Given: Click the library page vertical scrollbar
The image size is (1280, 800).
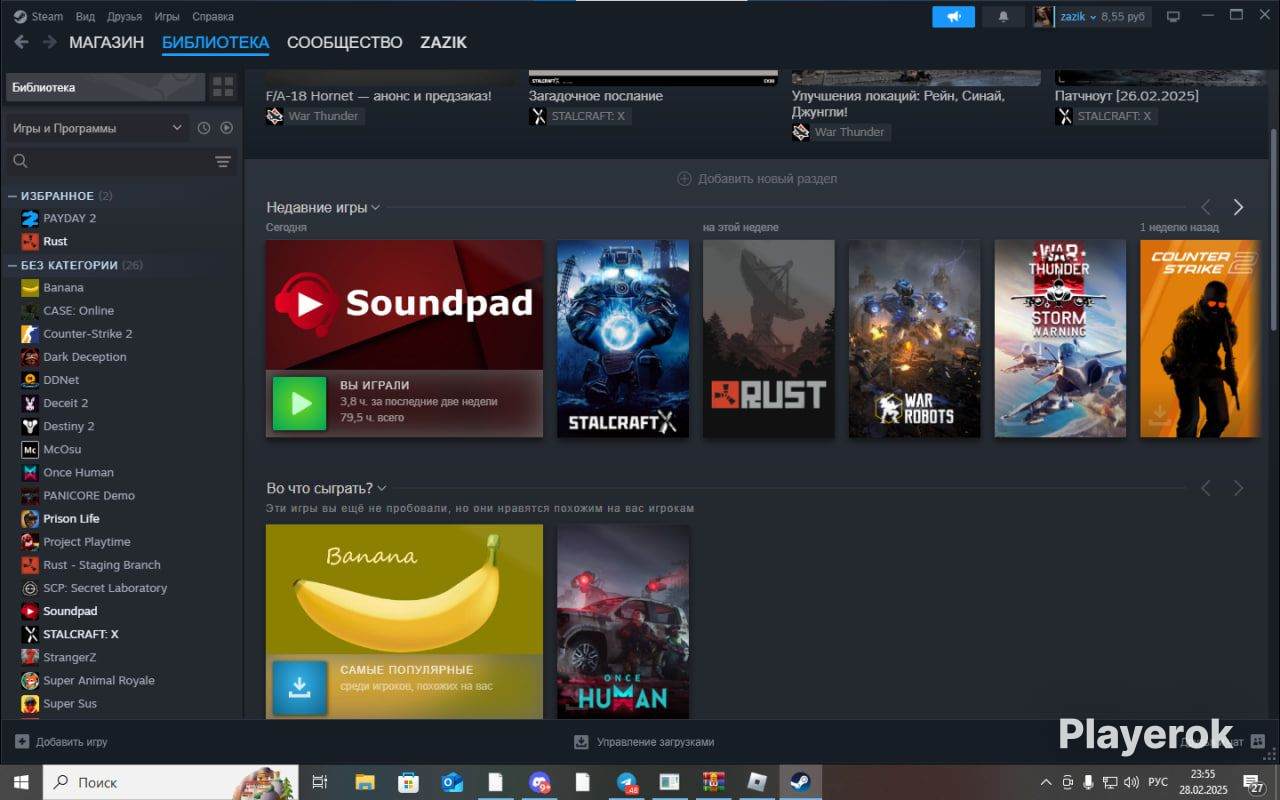Looking at the screenshot, I should [1273, 230].
